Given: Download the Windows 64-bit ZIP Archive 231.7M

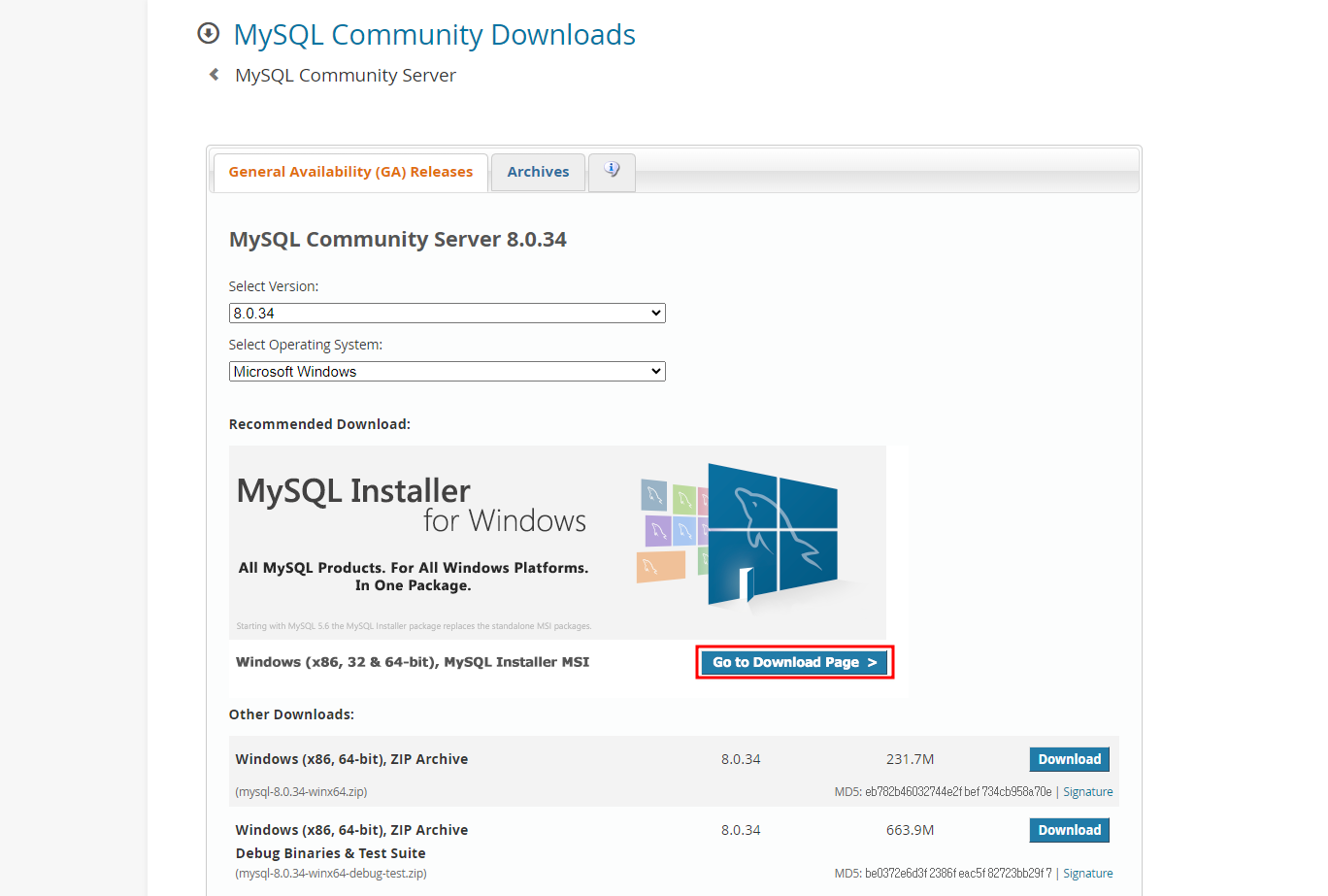Looking at the screenshot, I should click(x=1069, y=759).
